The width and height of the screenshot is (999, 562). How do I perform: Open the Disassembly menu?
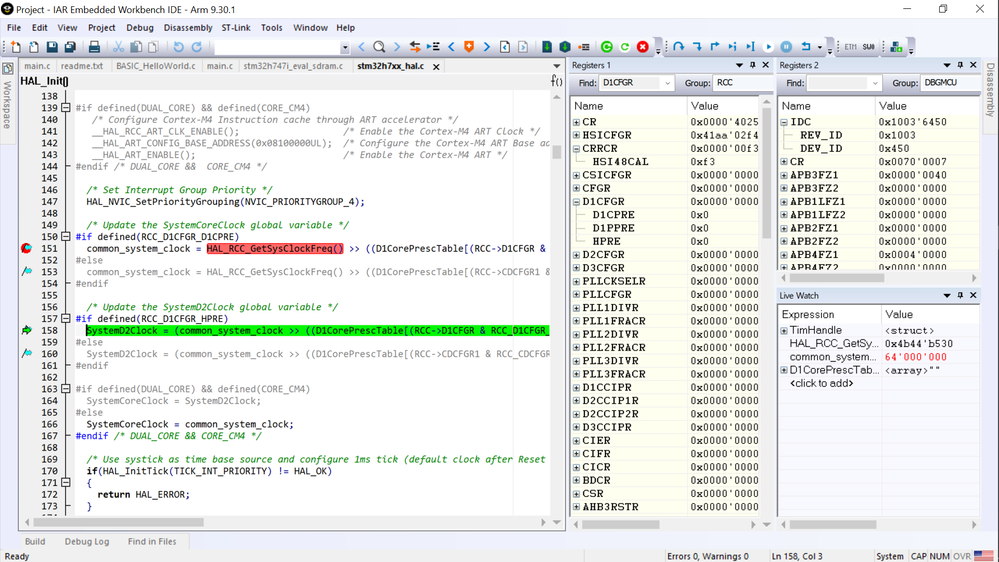(x=188, y=27)
